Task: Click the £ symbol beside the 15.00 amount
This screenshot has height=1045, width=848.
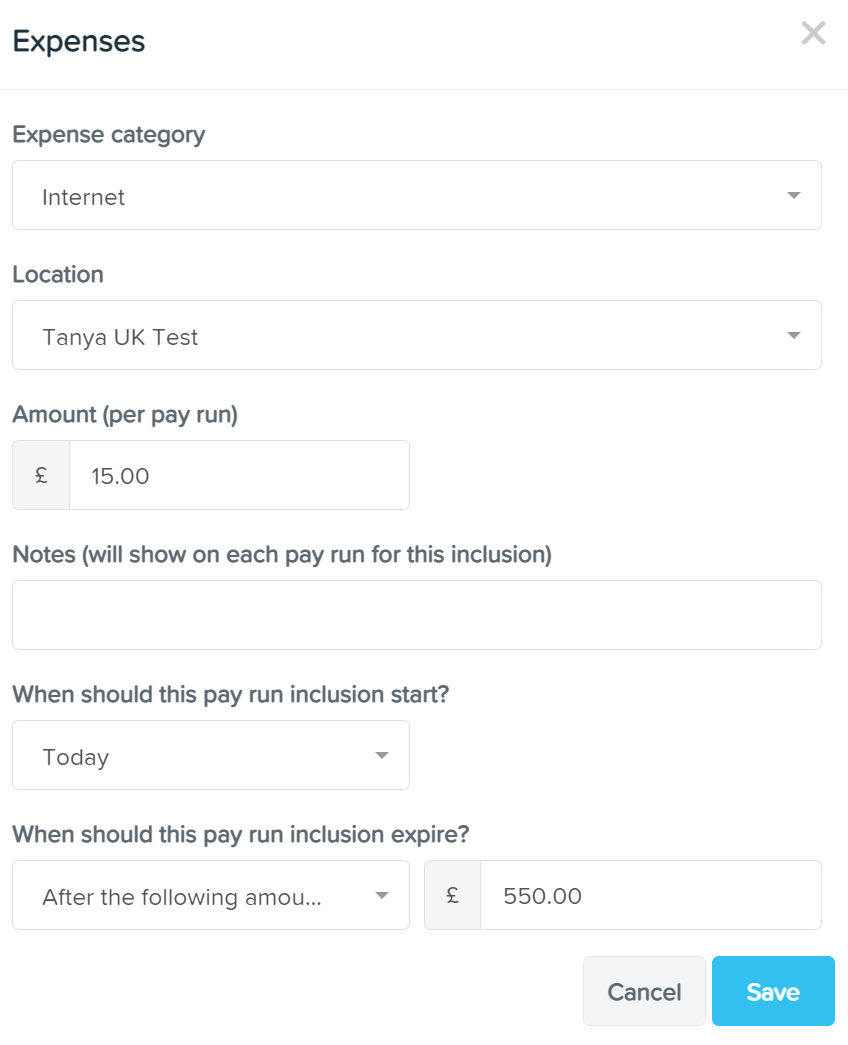Action: click(x=41, y=475)
